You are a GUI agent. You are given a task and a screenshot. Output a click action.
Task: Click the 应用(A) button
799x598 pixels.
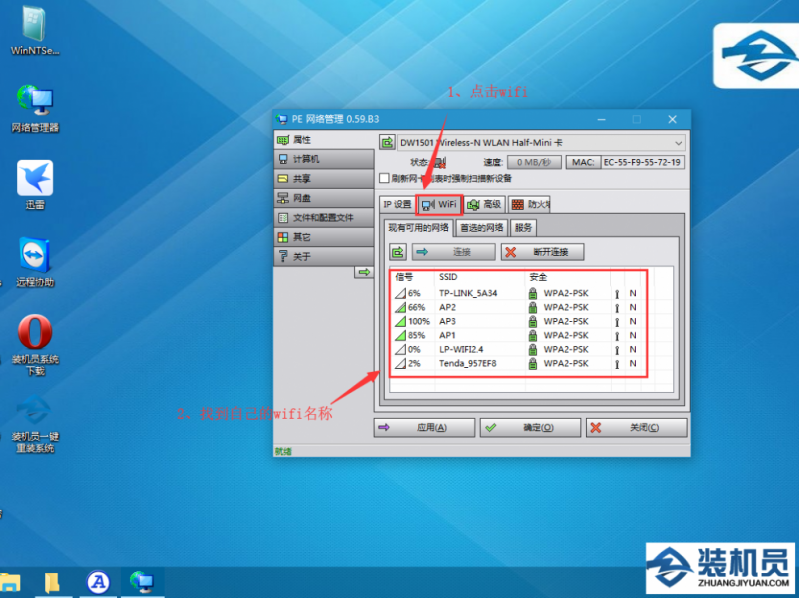[x=424, y=427]
